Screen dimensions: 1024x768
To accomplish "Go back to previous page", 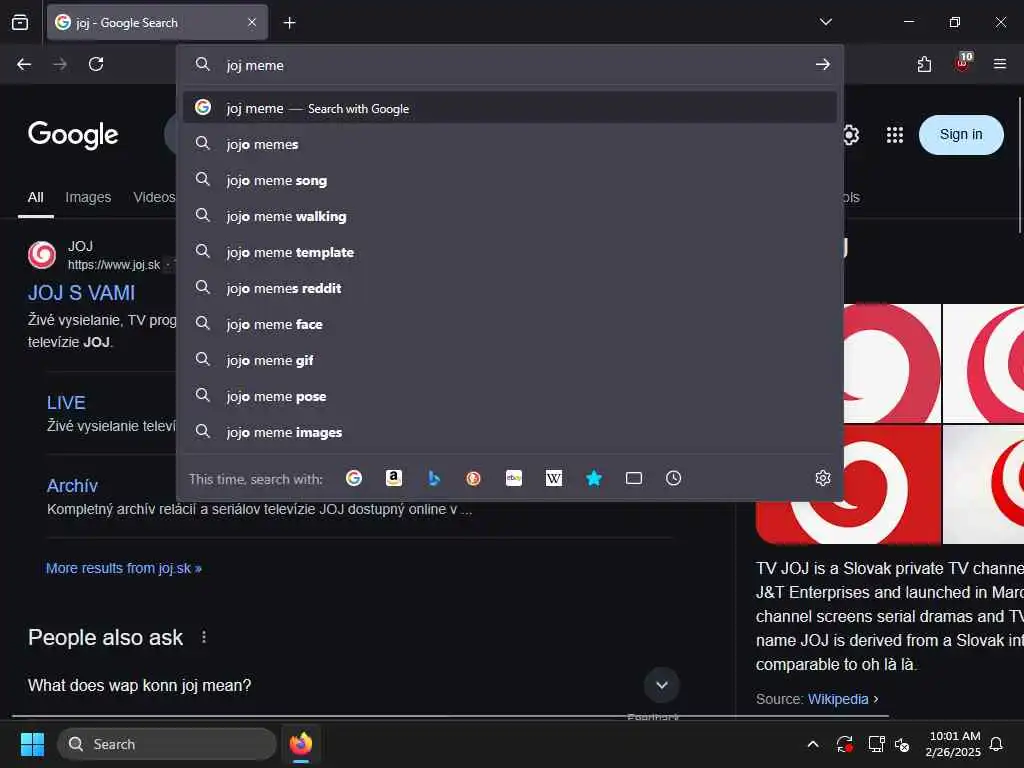I will point(24,64).
